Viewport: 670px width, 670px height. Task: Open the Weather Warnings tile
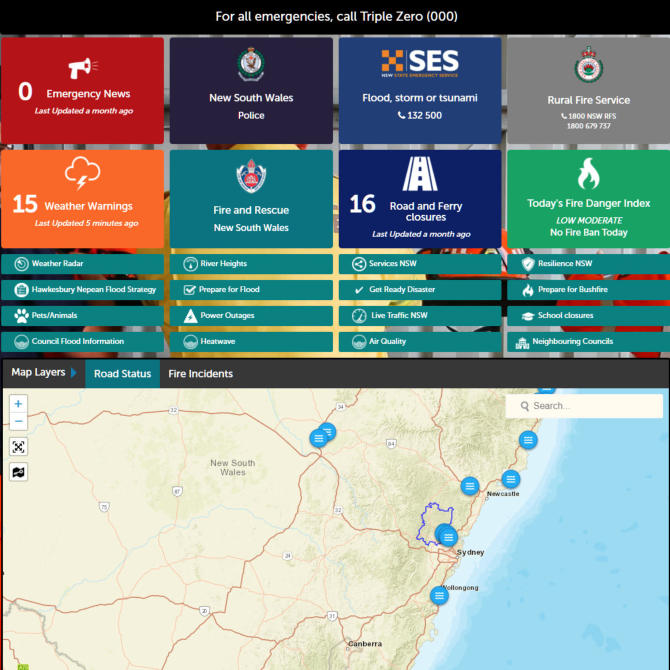coord(82,199)
